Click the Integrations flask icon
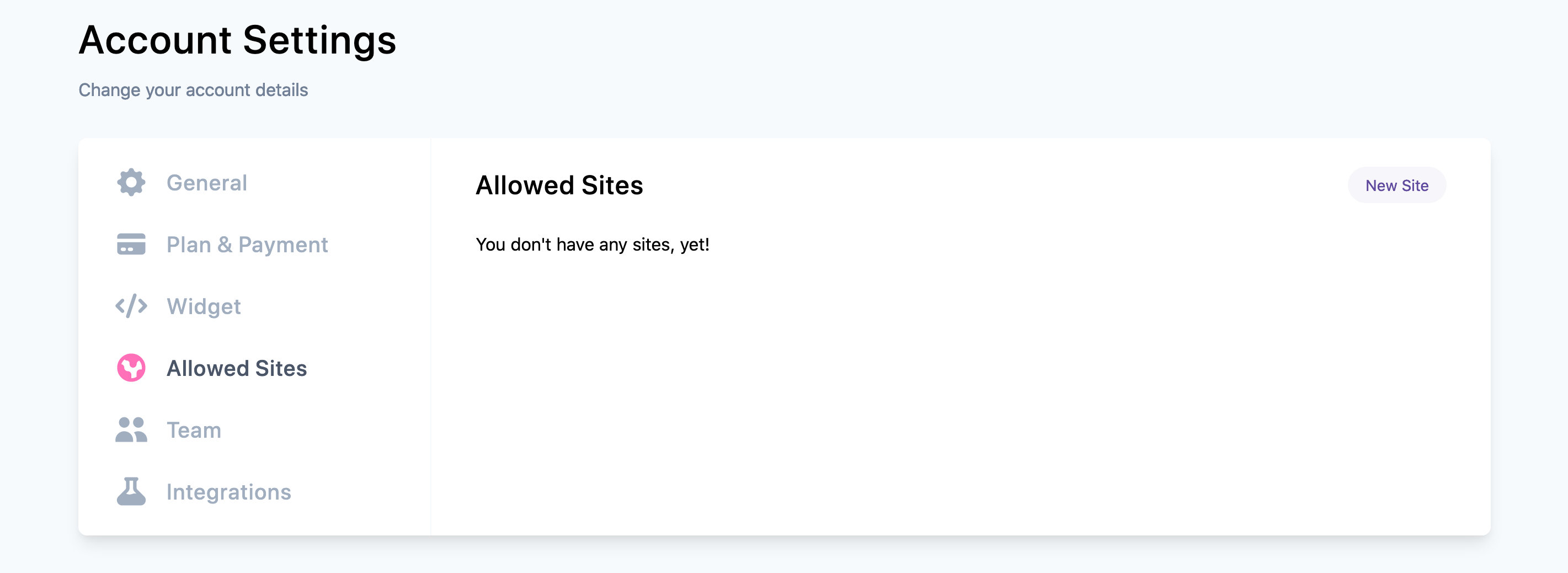Image resolution: width=1568 pixels, height=573 pixels. (x=131, y=491)
